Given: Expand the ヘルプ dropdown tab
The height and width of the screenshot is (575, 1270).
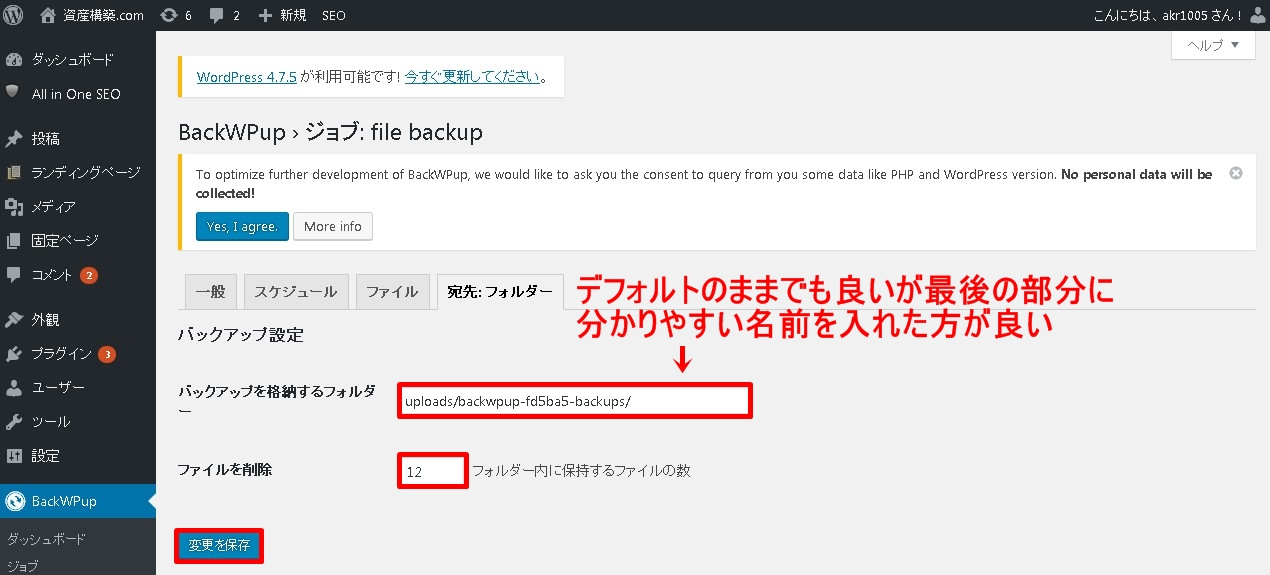Looking at the screenshot, I should (x=1213, y=45).
